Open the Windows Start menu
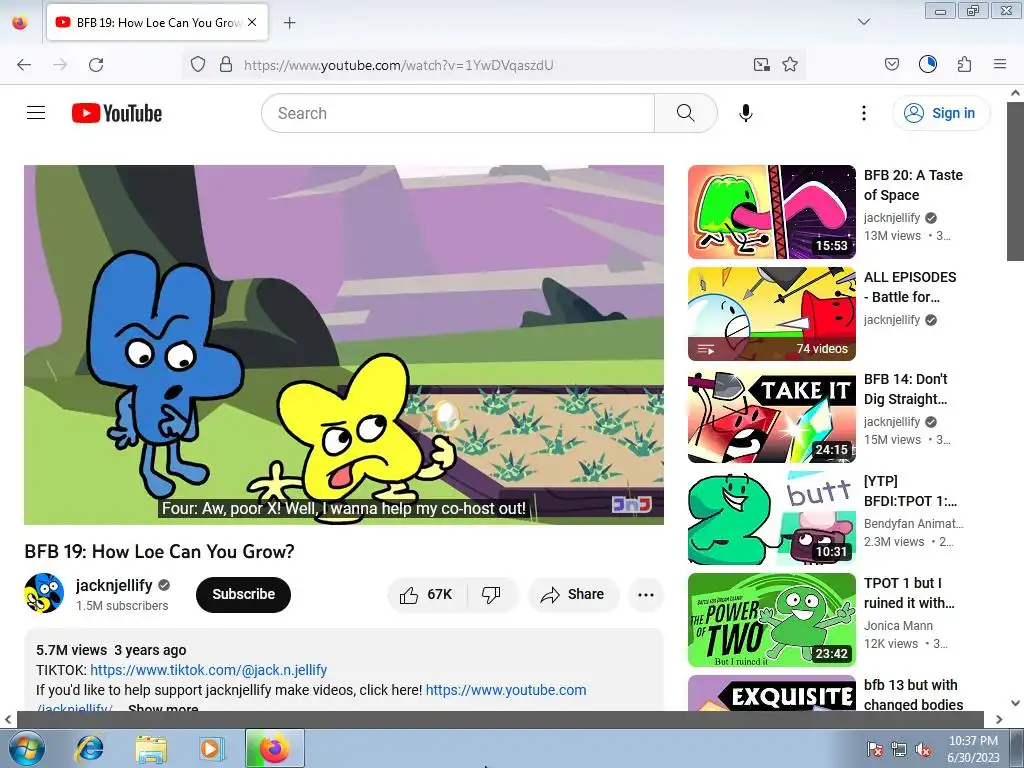The width and height of the screenshot is (1024, 768). pos(26,749)
